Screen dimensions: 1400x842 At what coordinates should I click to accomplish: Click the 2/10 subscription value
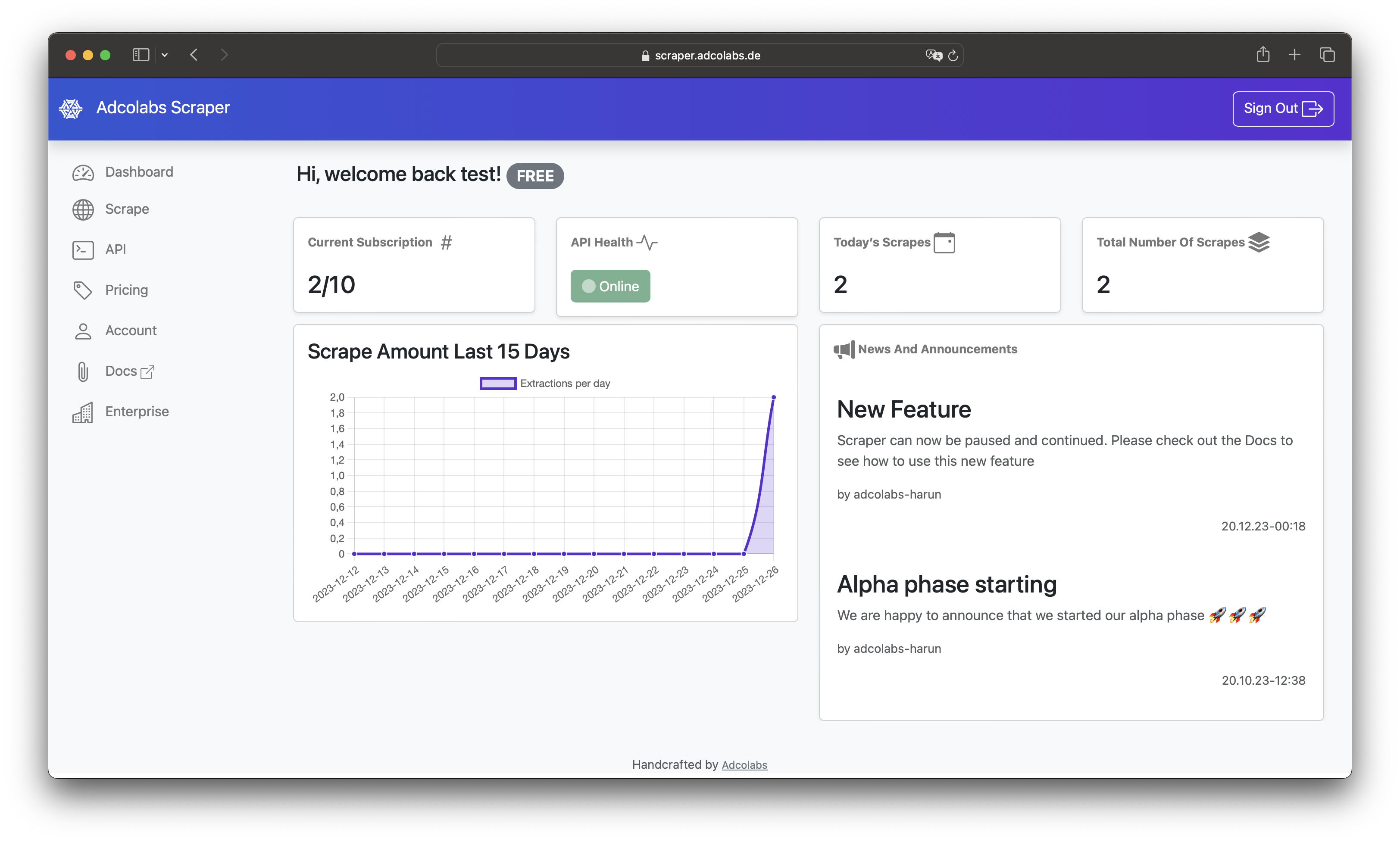331,285
